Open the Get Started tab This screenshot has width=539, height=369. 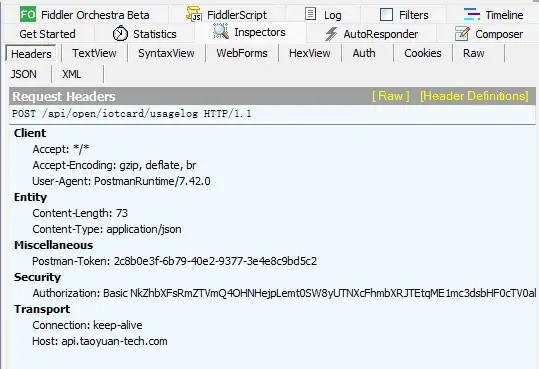pos(47,34)
